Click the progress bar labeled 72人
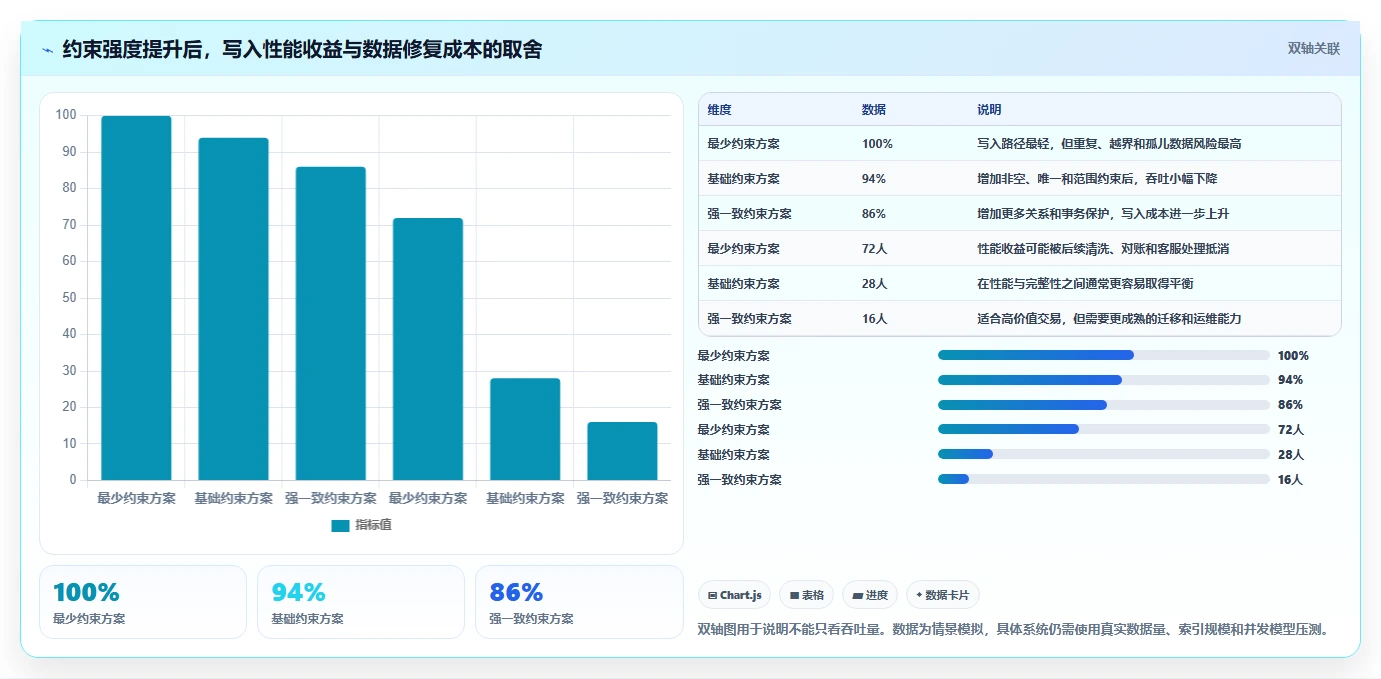The image size is (1381, 679). 1104,429
